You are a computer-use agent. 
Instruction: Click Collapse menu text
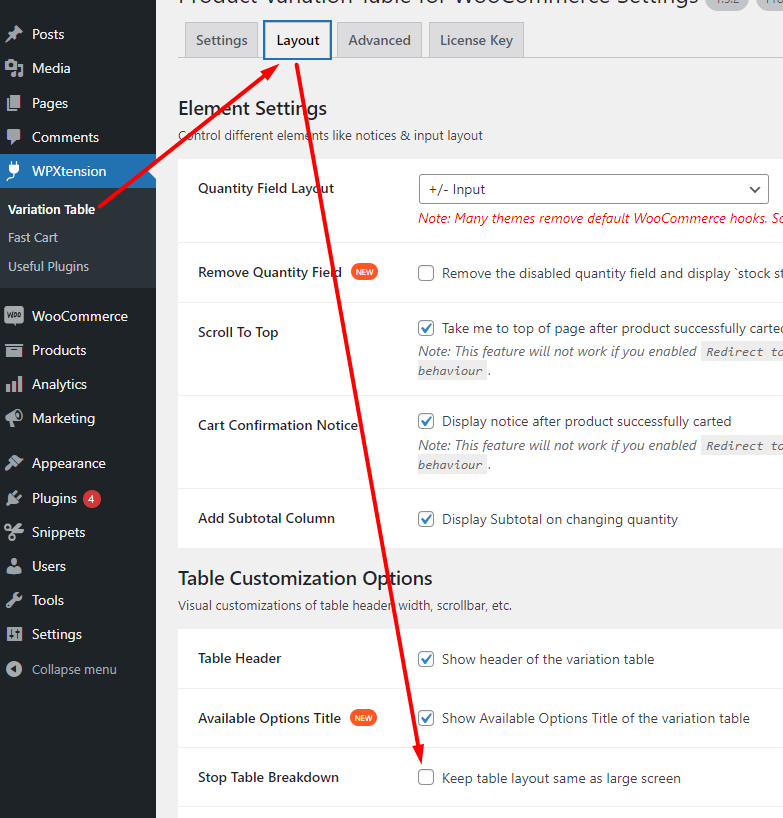[x=74, y=669]
